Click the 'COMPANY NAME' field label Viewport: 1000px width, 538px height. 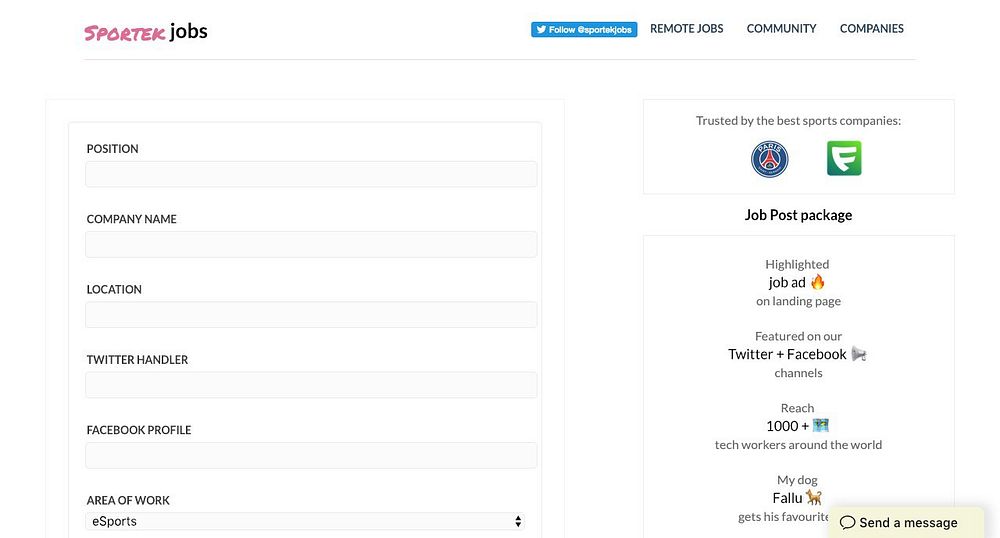click(x=131, y=219)
